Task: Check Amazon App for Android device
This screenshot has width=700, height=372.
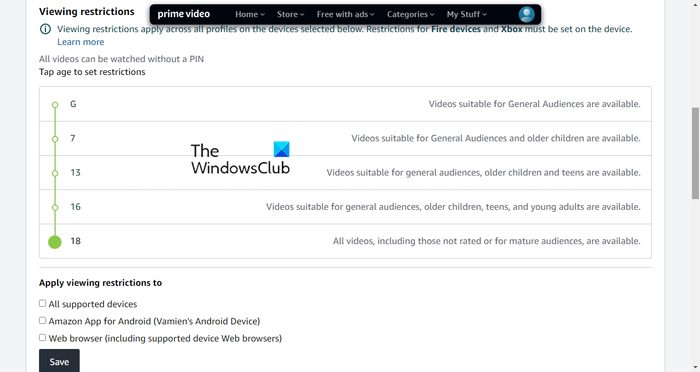Action: (42, 321)
